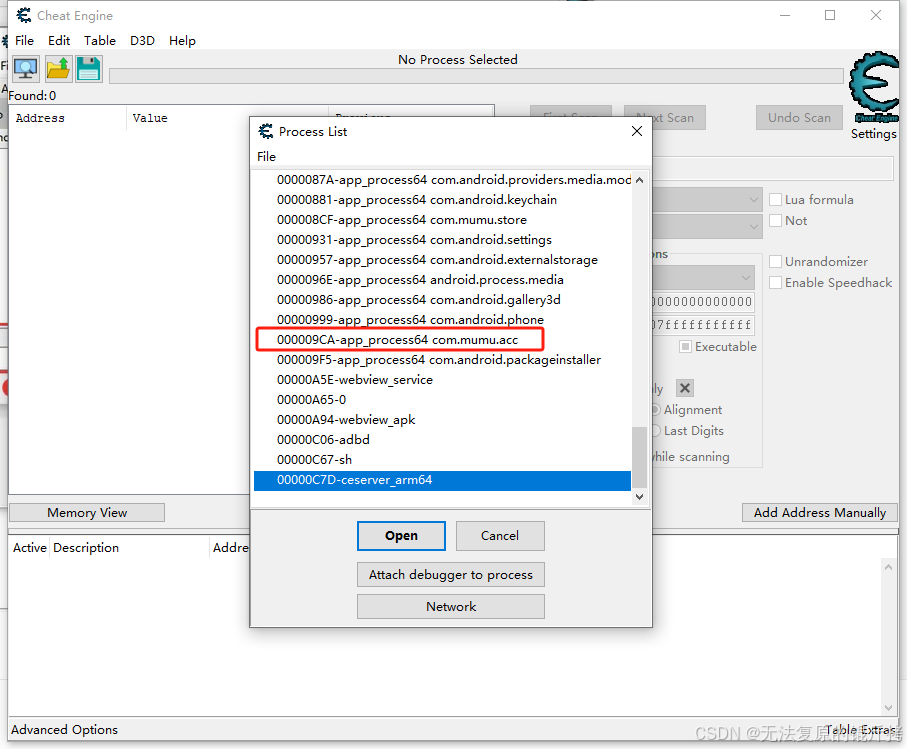
Task: Select process 00000A5E-webview_service
Action: pos(442,380)
